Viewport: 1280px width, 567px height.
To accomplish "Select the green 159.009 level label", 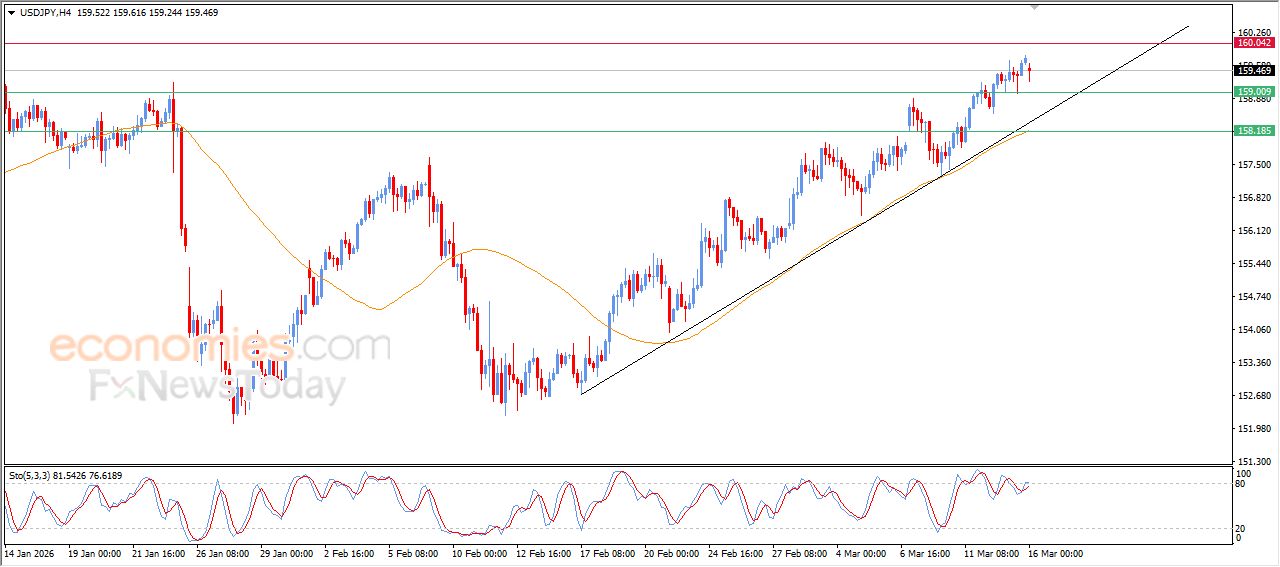I will [1254, 92].
